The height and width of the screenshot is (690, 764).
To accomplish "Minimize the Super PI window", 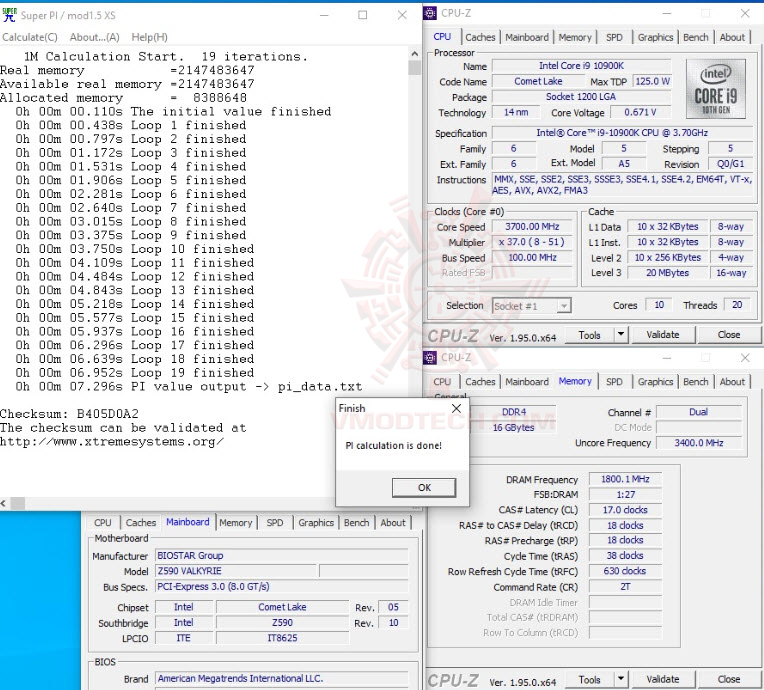I will pyautogui.click(x=325, y=15).
